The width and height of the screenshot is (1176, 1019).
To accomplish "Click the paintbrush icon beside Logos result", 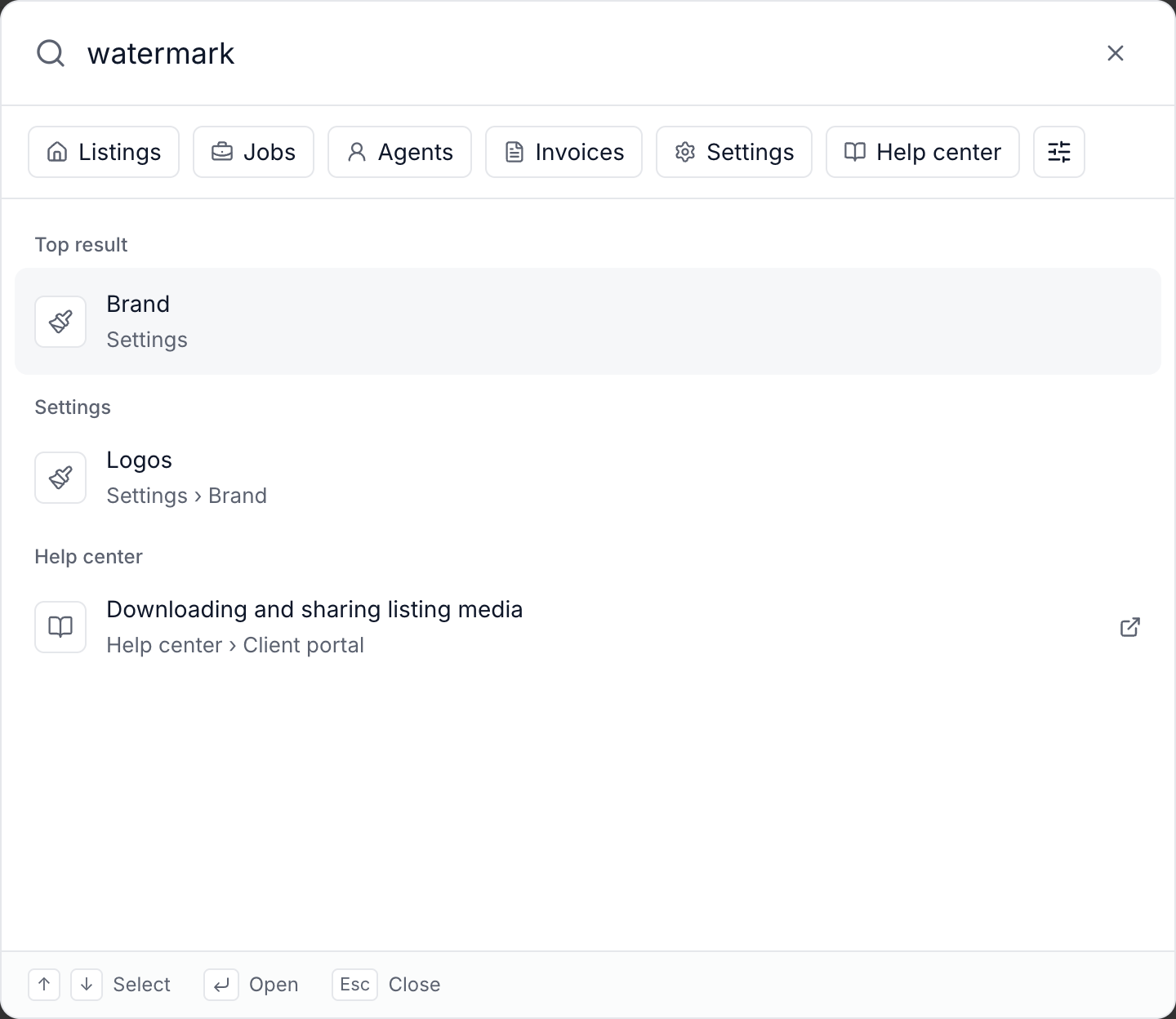I will pyautogui.click(x=60, y=478).
